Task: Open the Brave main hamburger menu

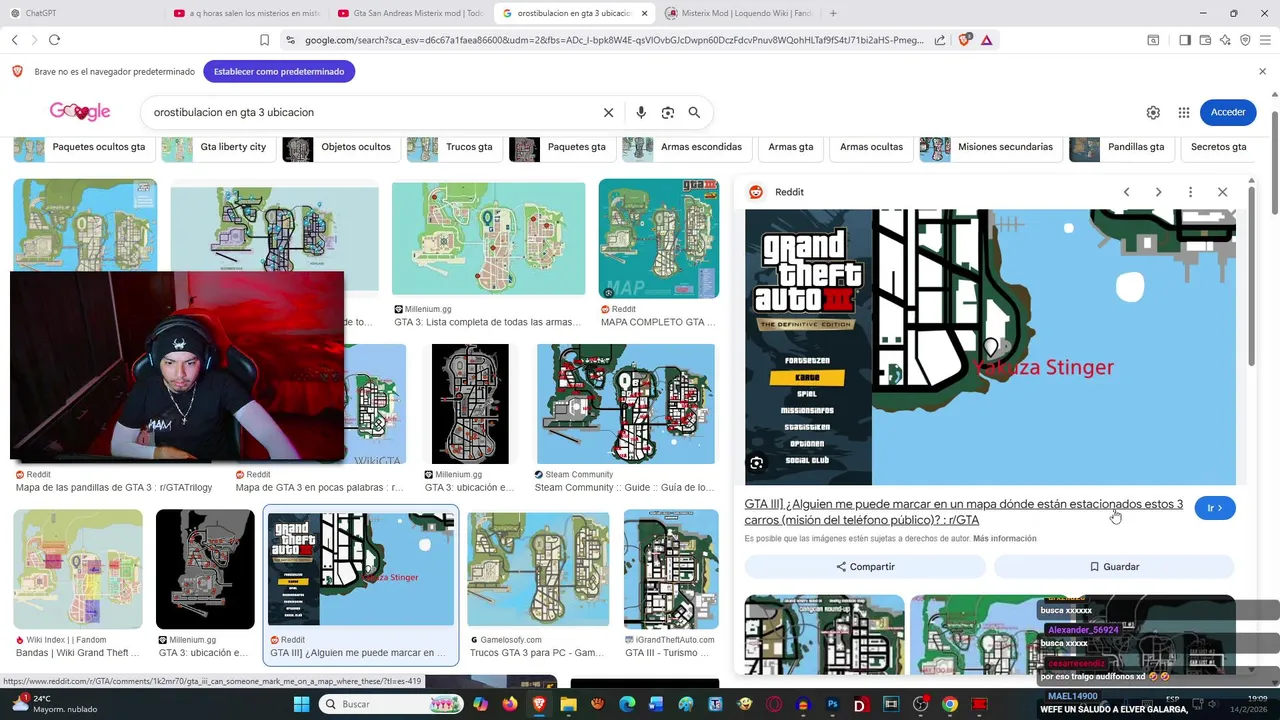Action: (x=1265, y=40)
